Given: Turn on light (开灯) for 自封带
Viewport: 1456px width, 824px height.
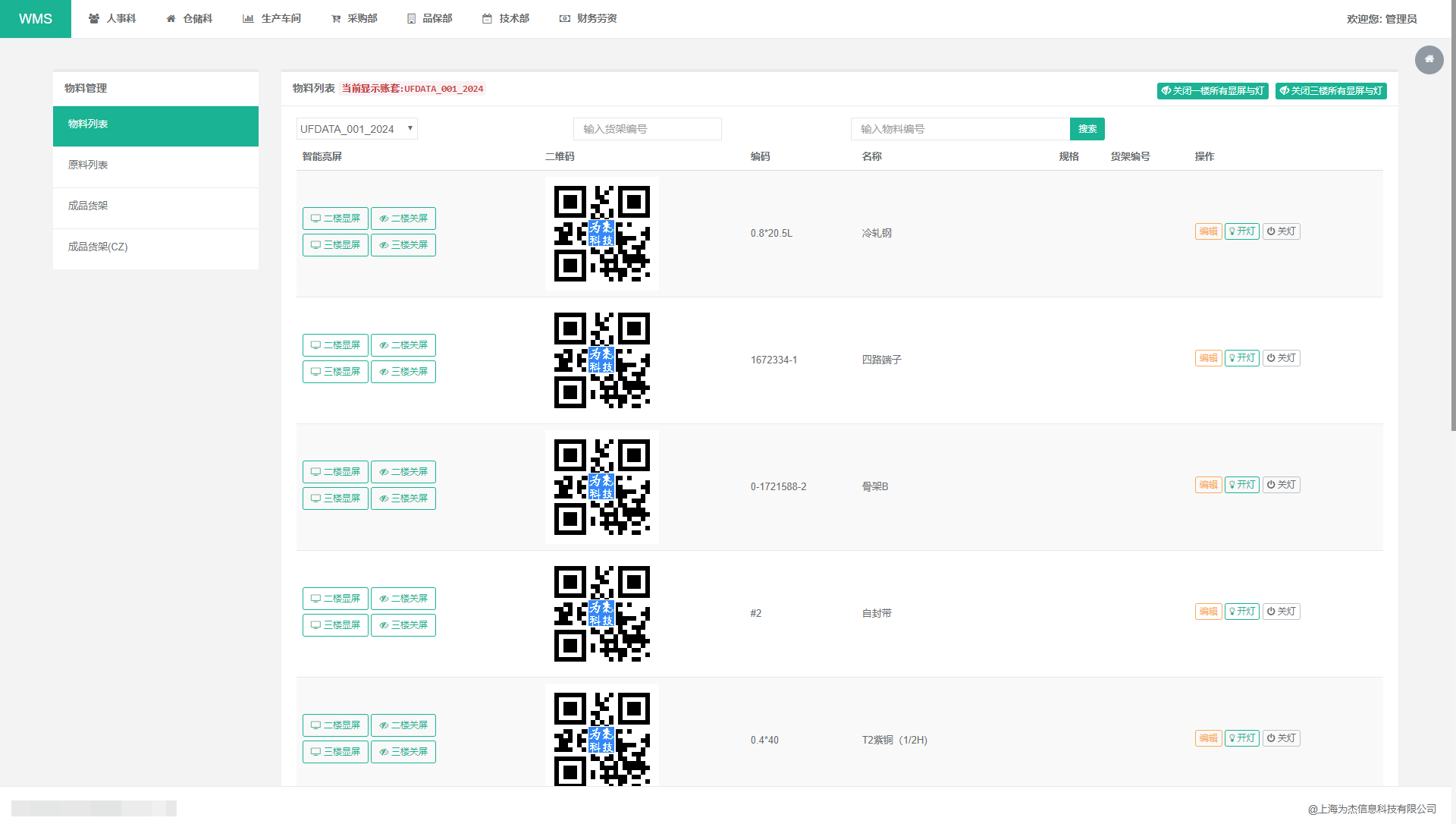Looking at the screenshot, I should tap(1242, 612).
